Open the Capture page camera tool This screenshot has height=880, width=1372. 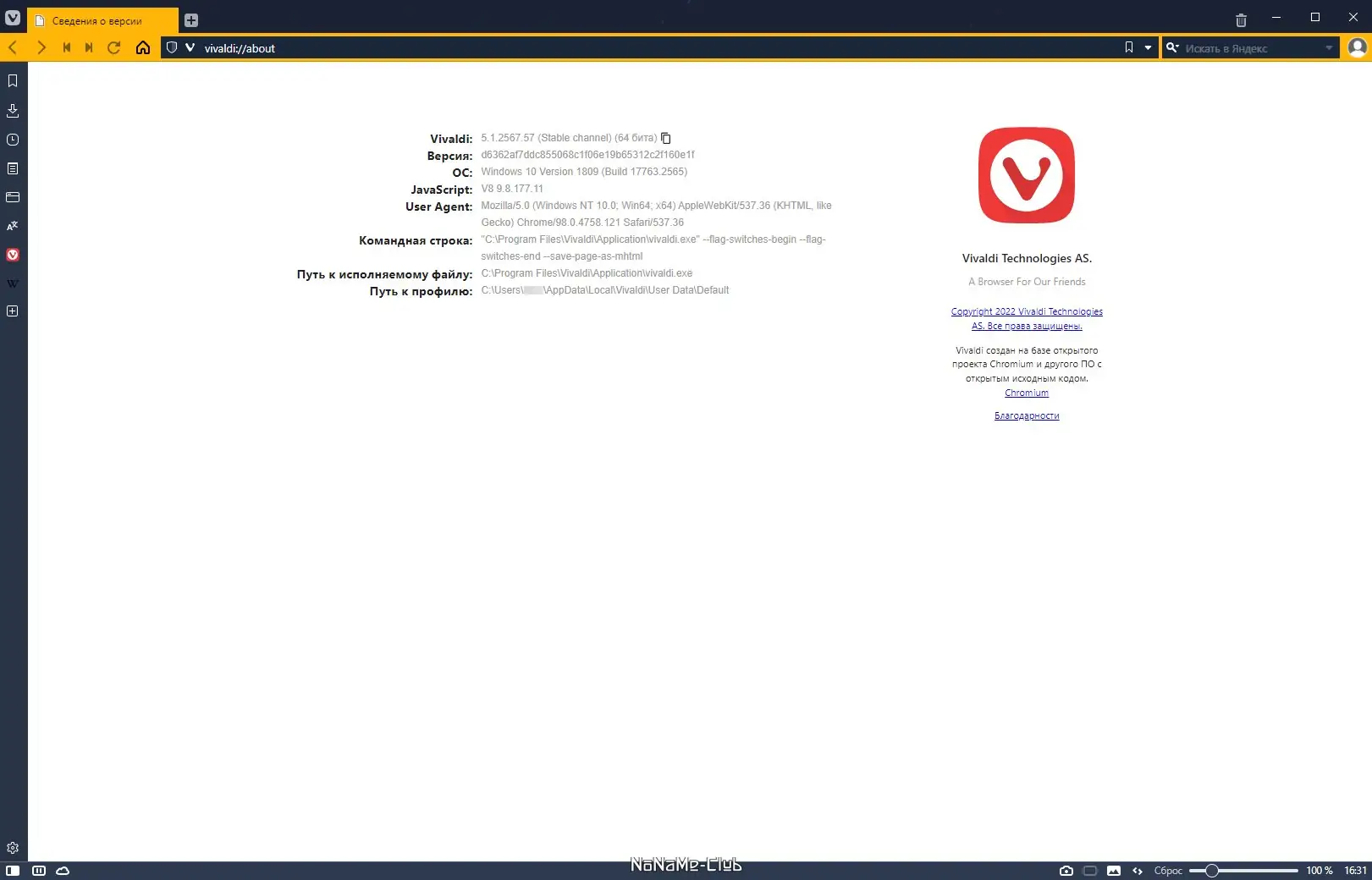tap(1066, 871)
